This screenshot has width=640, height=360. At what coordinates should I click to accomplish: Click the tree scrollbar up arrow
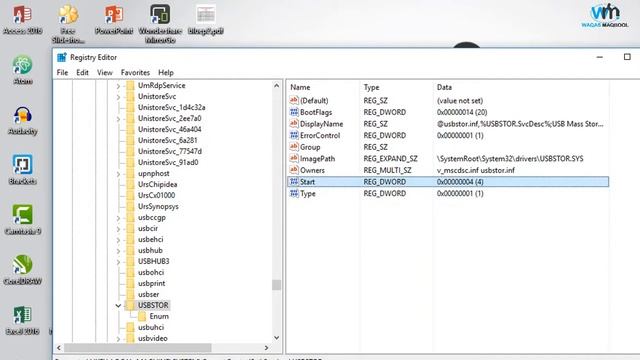coord(276,86)
